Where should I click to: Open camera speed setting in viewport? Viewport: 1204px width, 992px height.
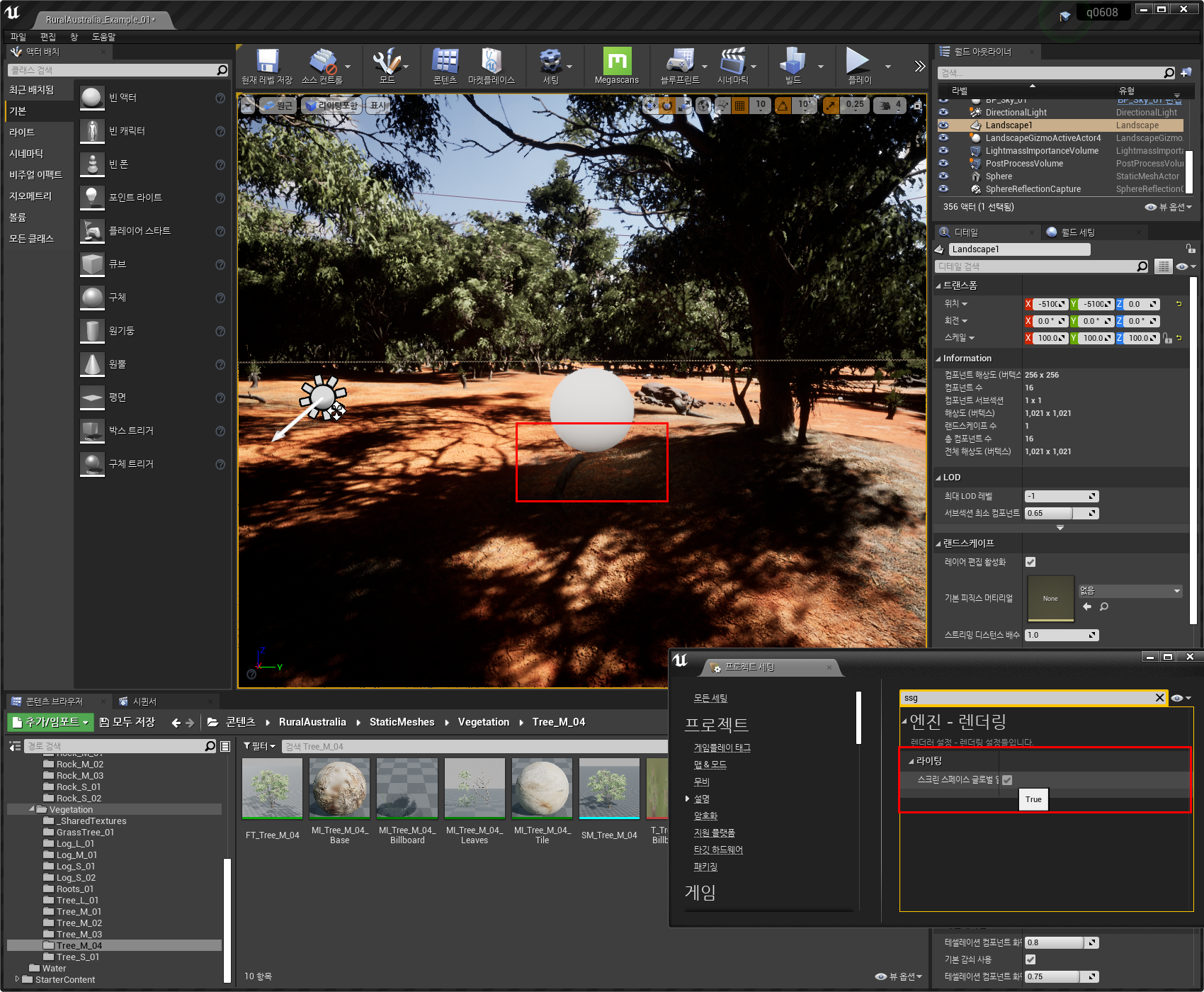[x=890, y=106]
